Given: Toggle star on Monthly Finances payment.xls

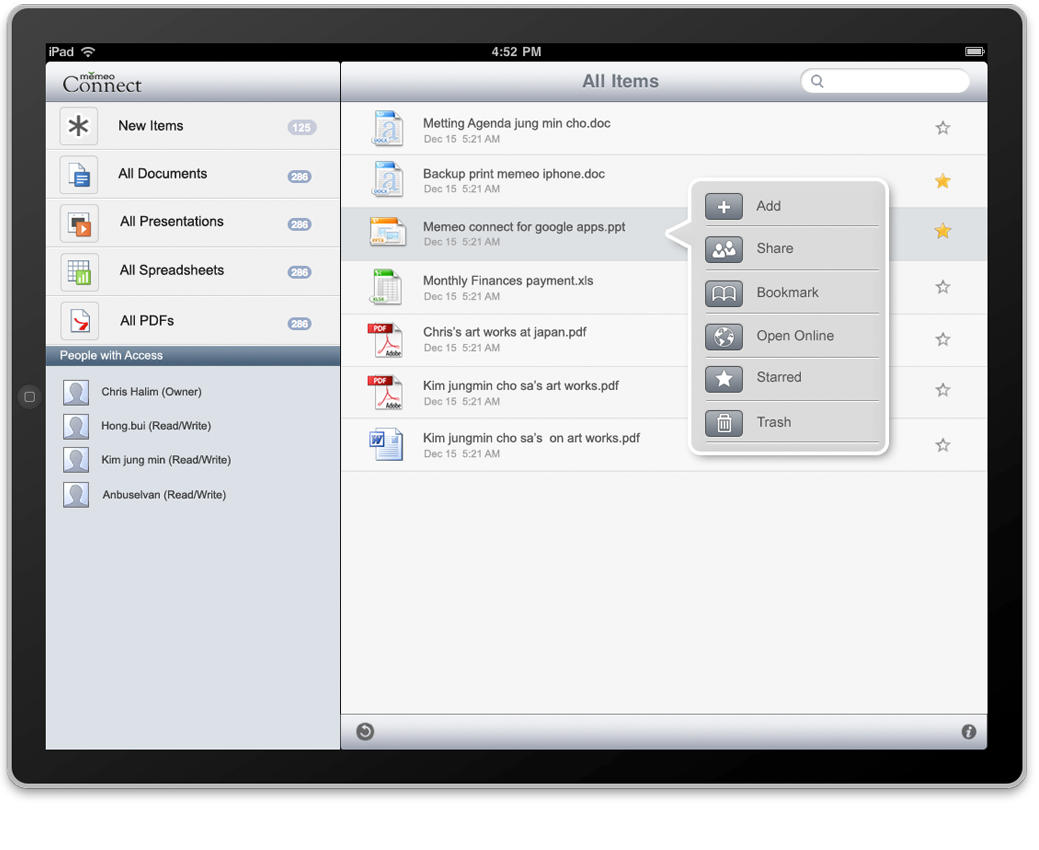Looking at the screenshot, I should coord(942,287).
